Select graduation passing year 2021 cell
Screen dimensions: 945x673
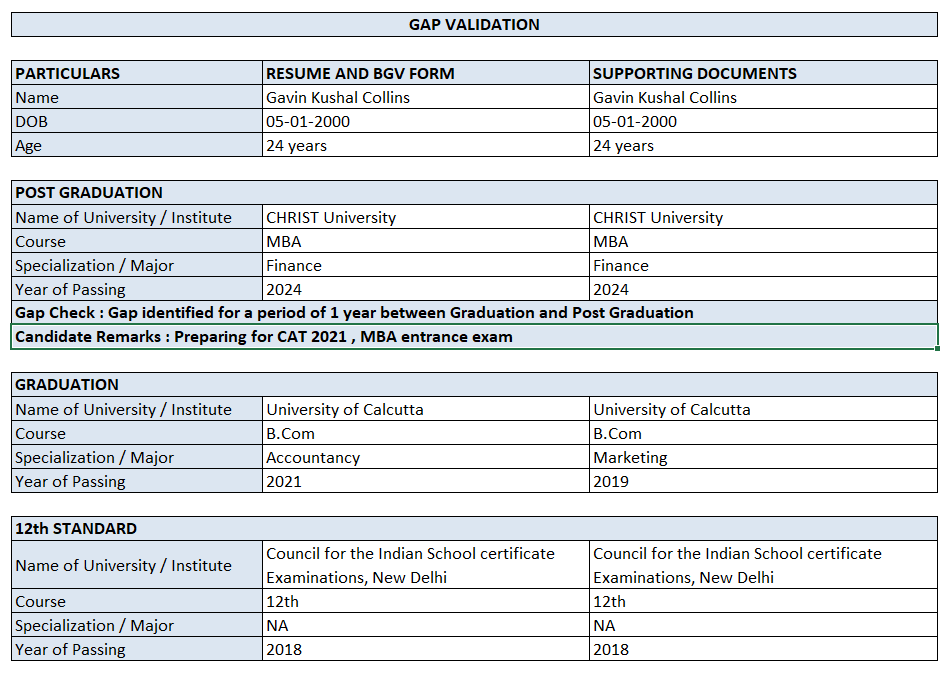point(425,481)
